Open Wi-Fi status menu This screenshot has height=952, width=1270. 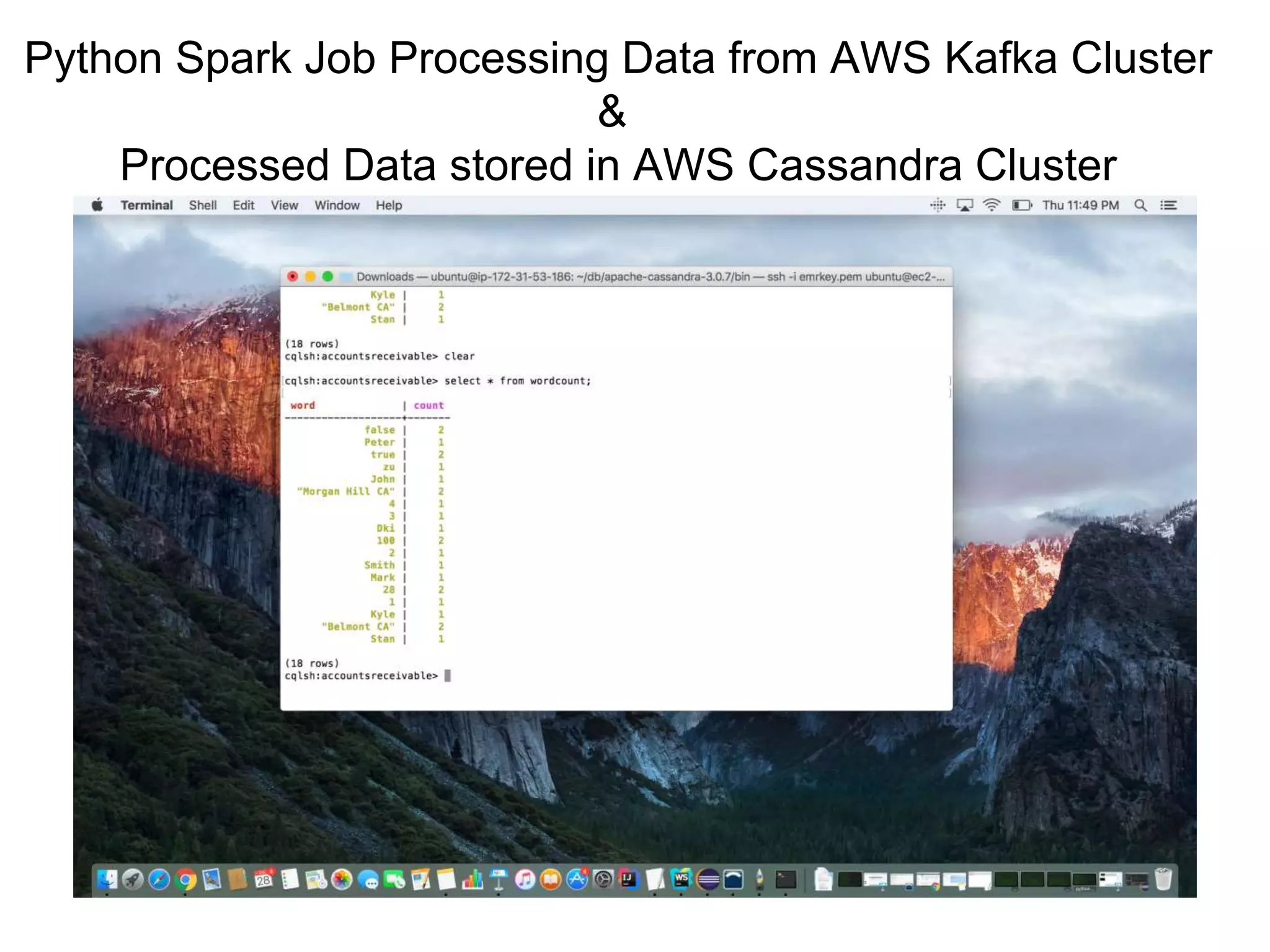tap(992, 205)
